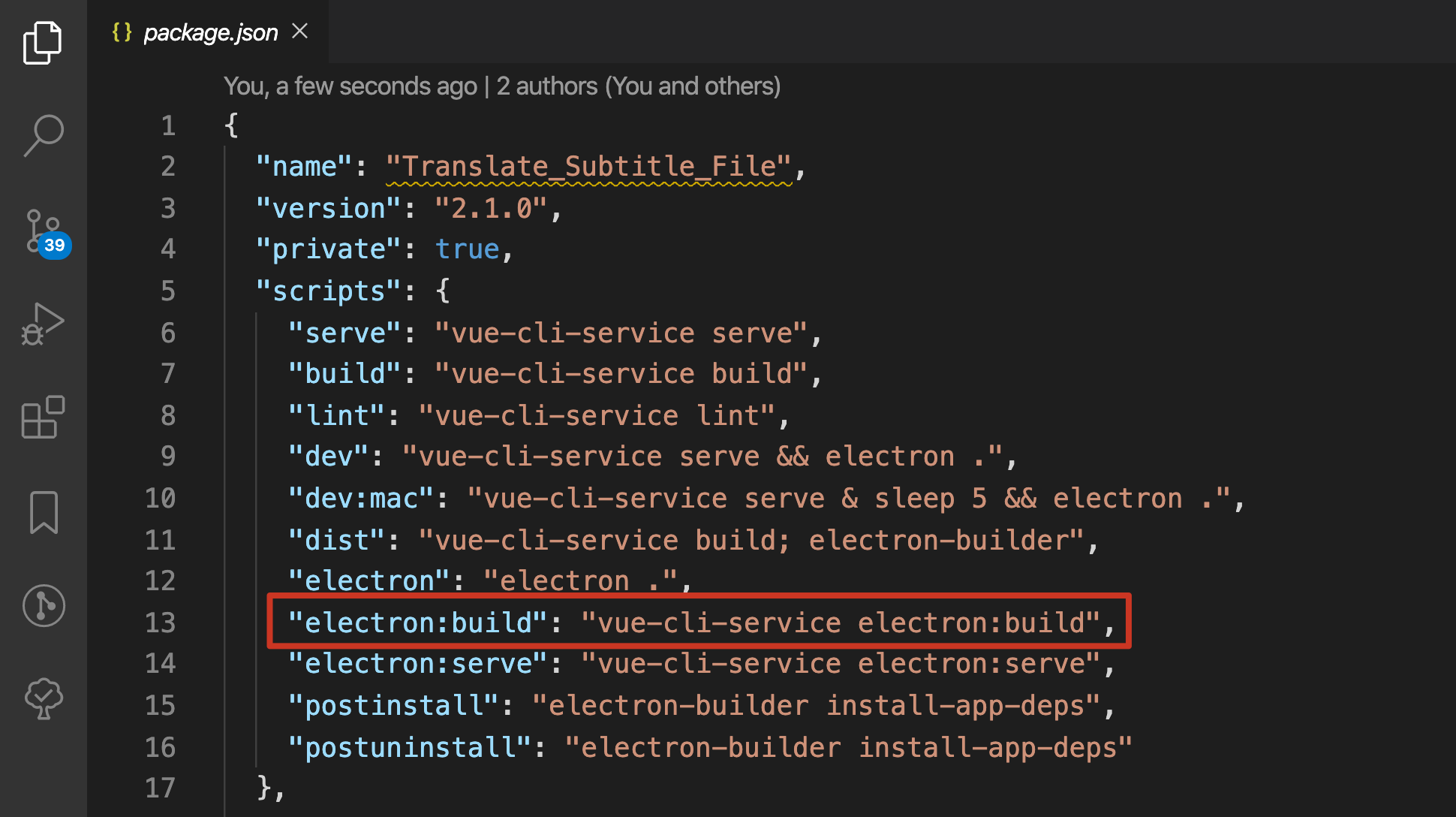Open the Explorer files icon

coord(43,42)
